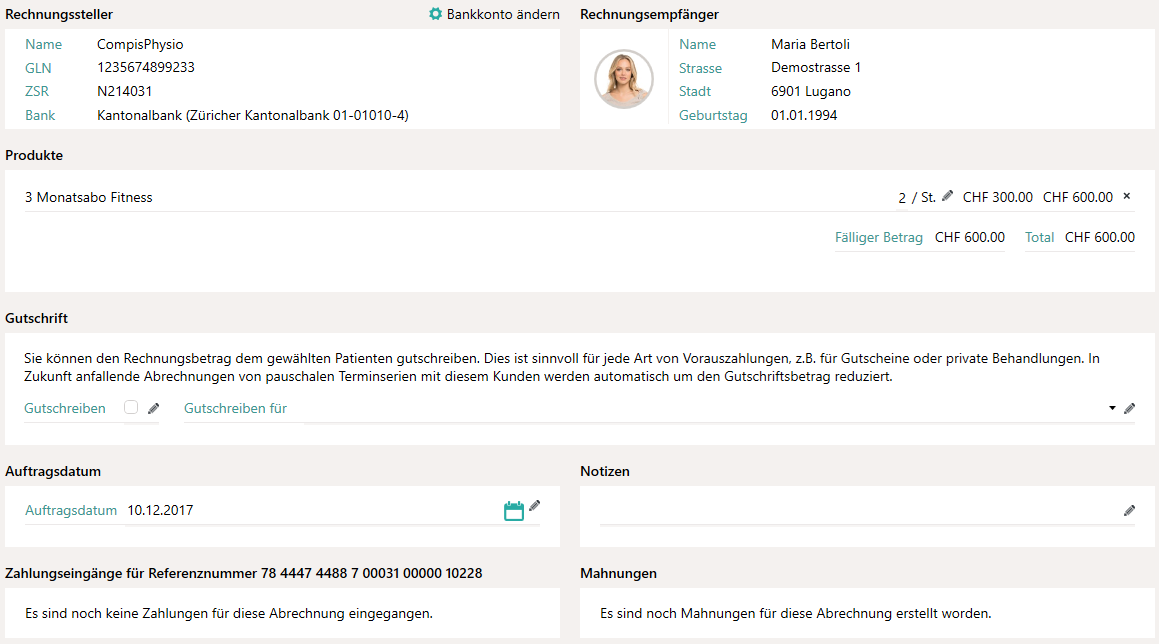The width and height of the screenshot is (1159, 644).
Task: Remove the 3 Monatsabo Fitness product line
Action: (1127, 196)
